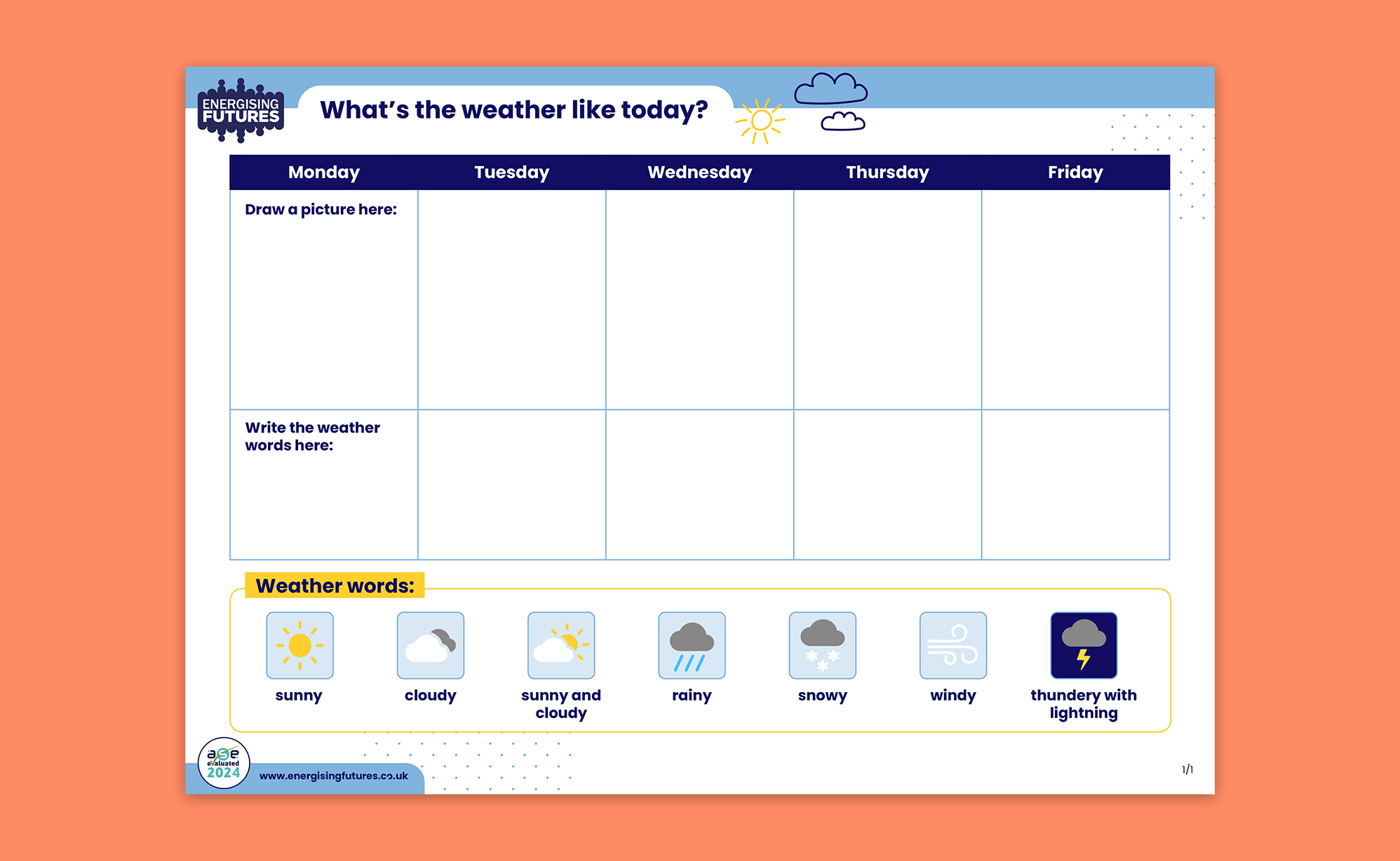Image resolution: width=1400 pixels, height=861 pixels.
Task: Click the sunny and cloudy icon
Action: tap(560, 645)
